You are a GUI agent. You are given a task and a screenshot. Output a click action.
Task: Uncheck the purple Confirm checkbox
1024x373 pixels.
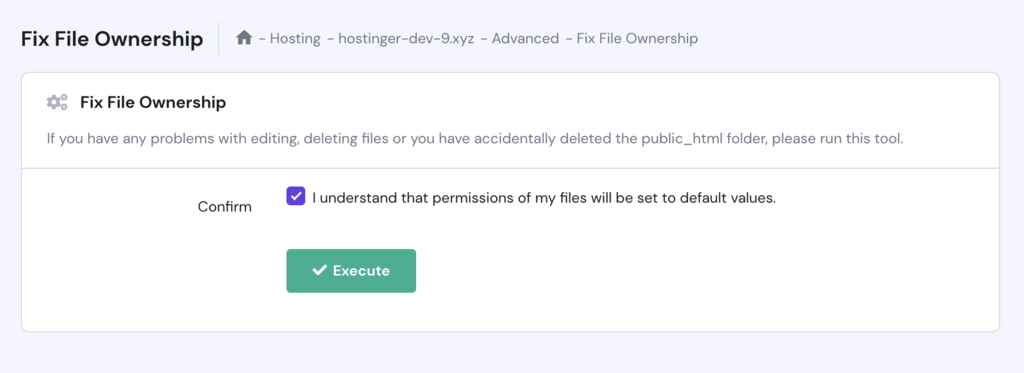pyautogui.click(x=296, y=196)
